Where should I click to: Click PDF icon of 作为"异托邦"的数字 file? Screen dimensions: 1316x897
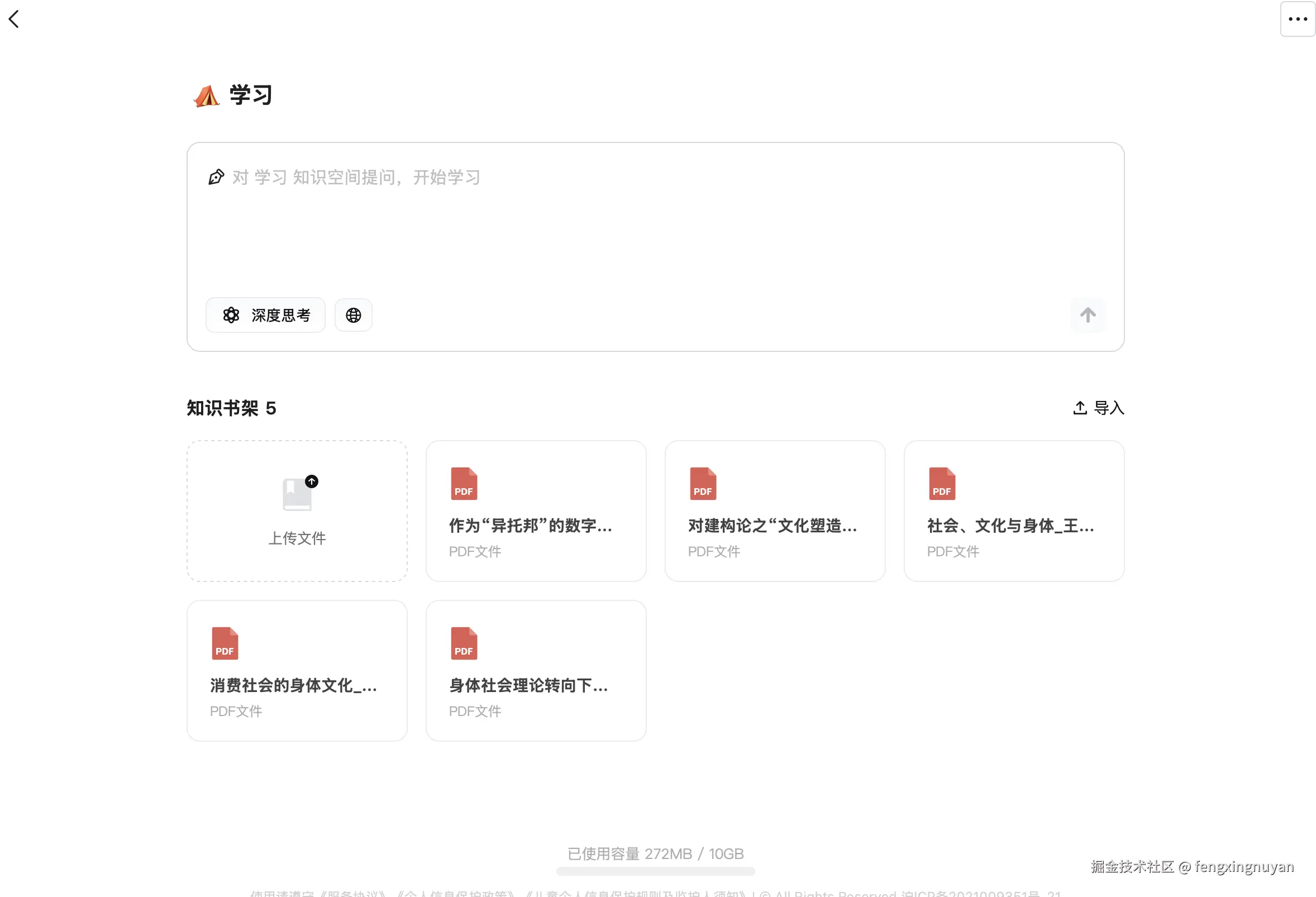click(x=464, y=484)
